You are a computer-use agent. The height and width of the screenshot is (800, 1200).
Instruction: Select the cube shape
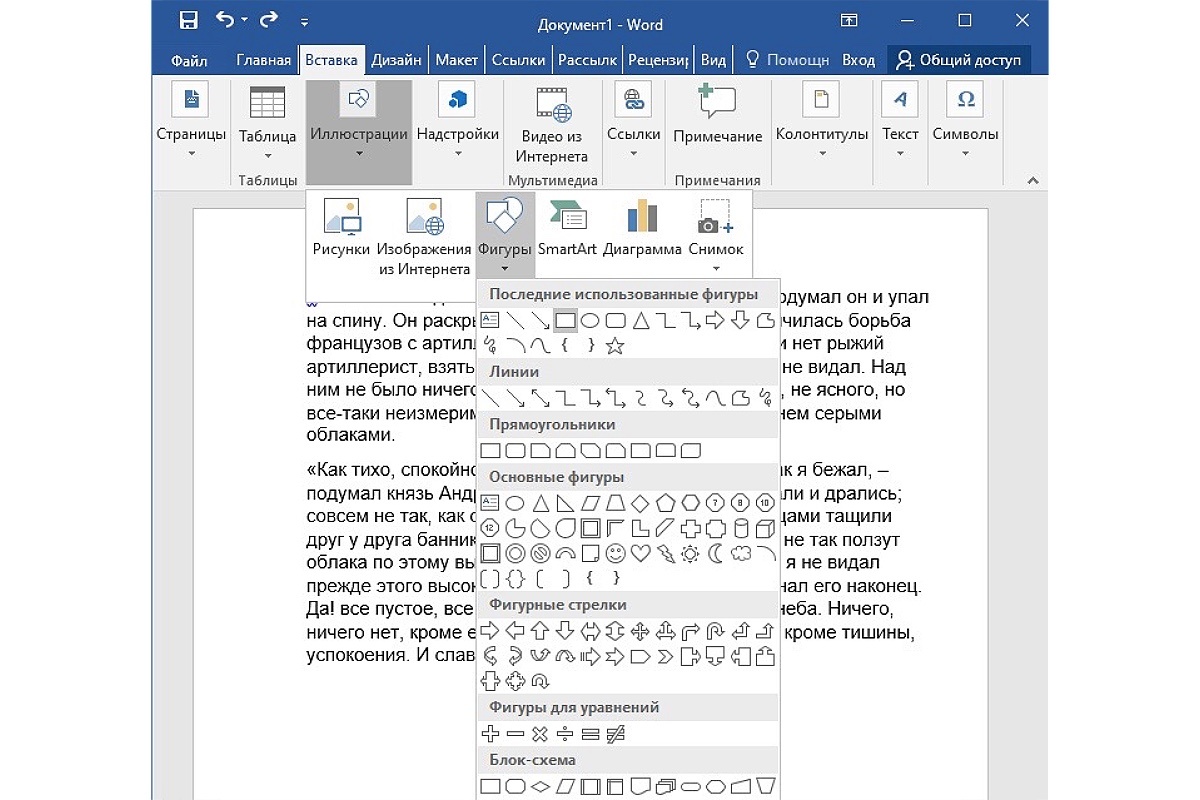[765, 528]
